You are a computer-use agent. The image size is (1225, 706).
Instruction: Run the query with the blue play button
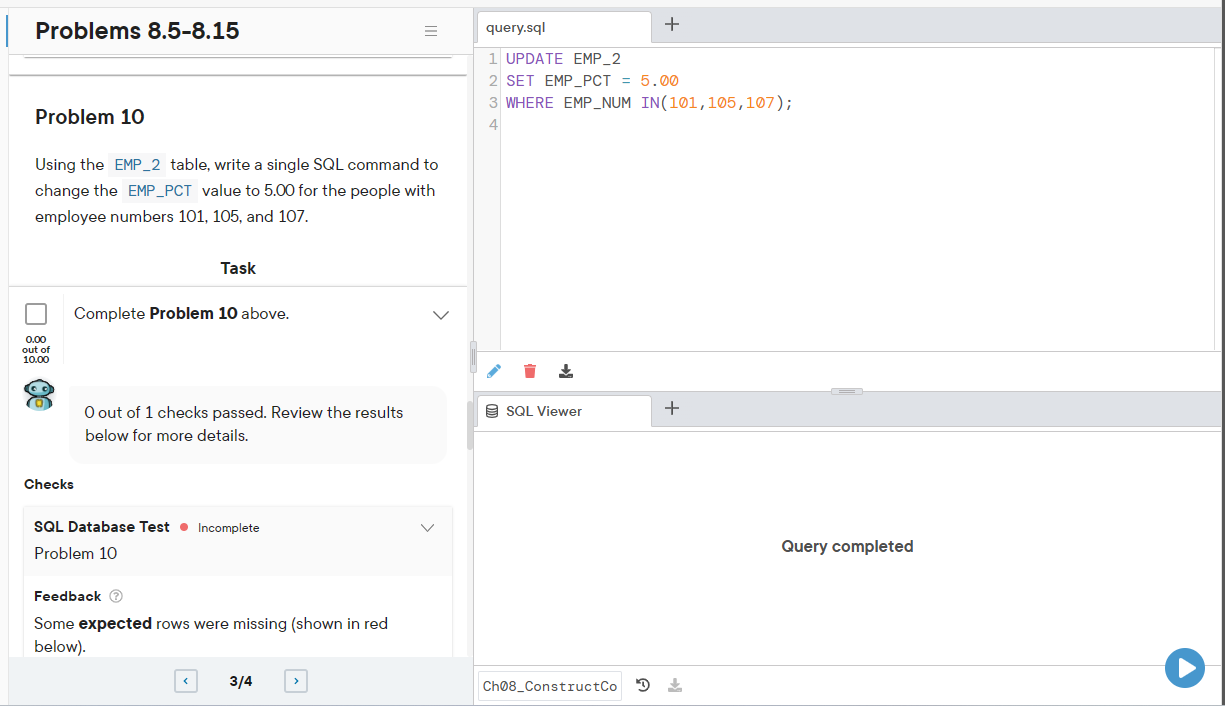tap(1185, 668)
